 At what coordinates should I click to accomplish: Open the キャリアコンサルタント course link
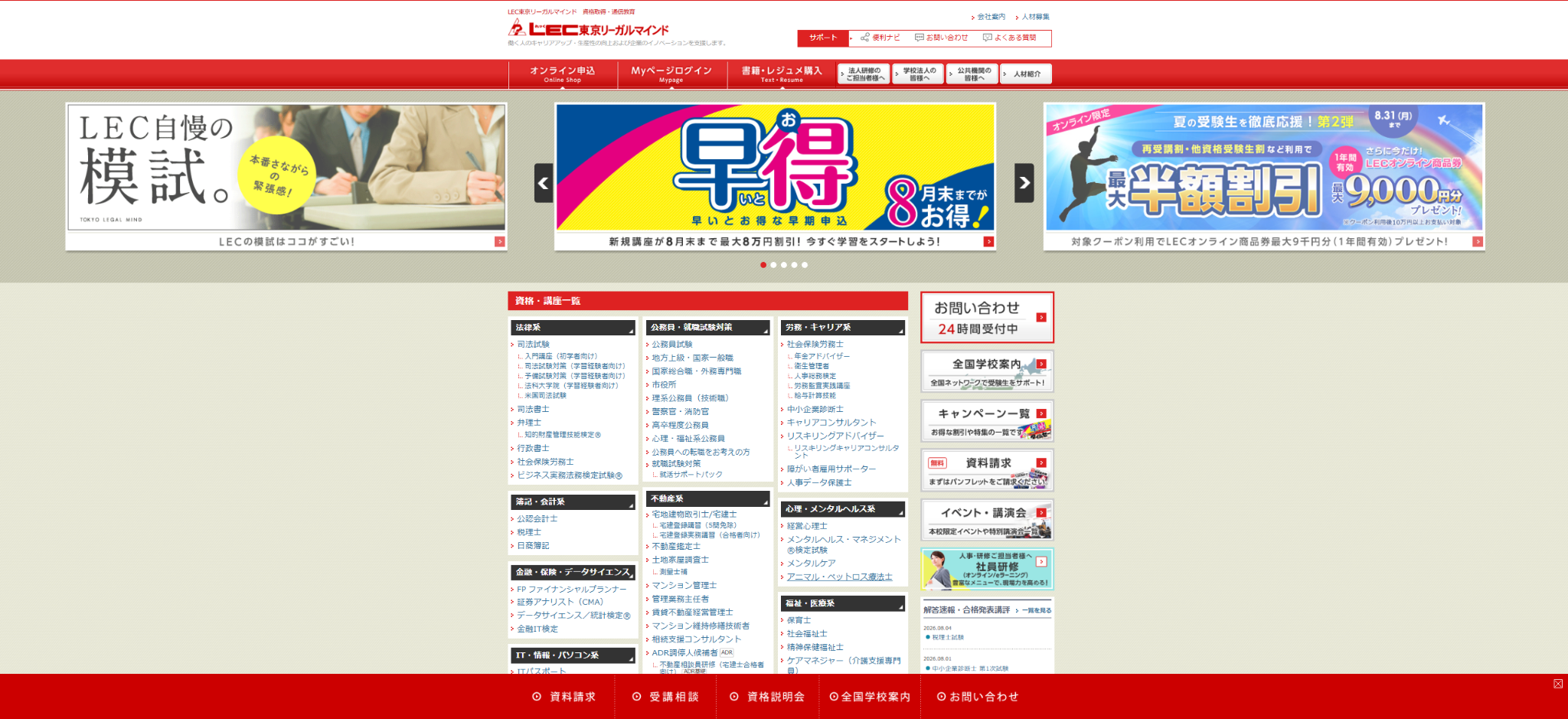click(x=831, y=423)
